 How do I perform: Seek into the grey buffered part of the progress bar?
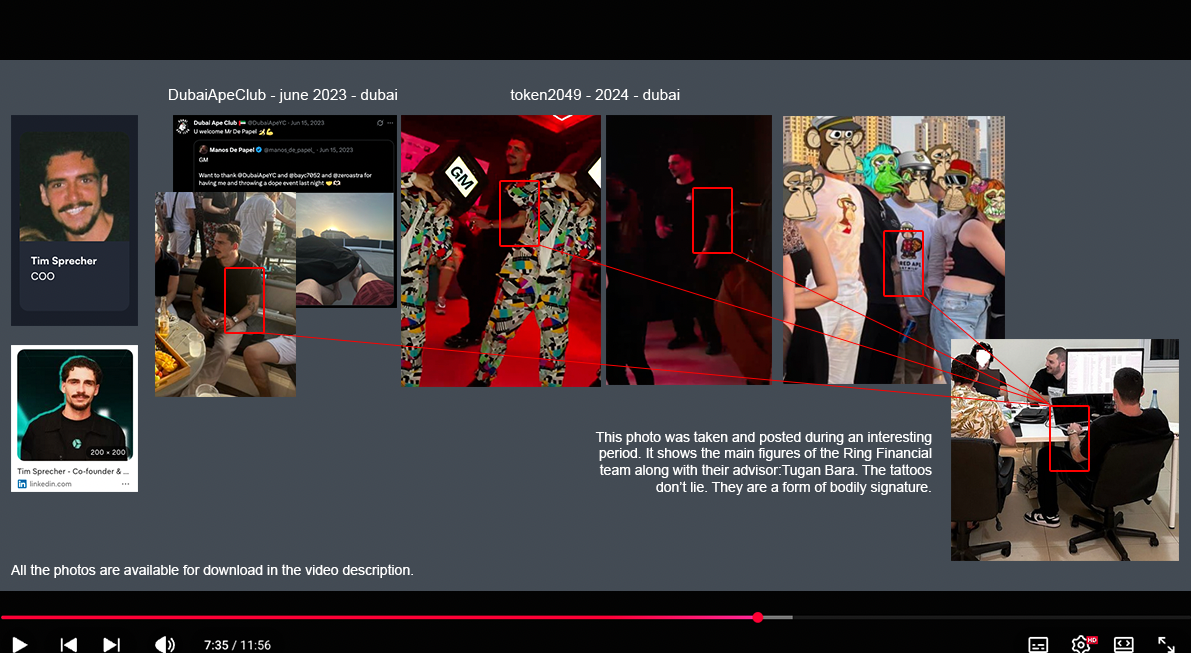[x=778, y=617]
